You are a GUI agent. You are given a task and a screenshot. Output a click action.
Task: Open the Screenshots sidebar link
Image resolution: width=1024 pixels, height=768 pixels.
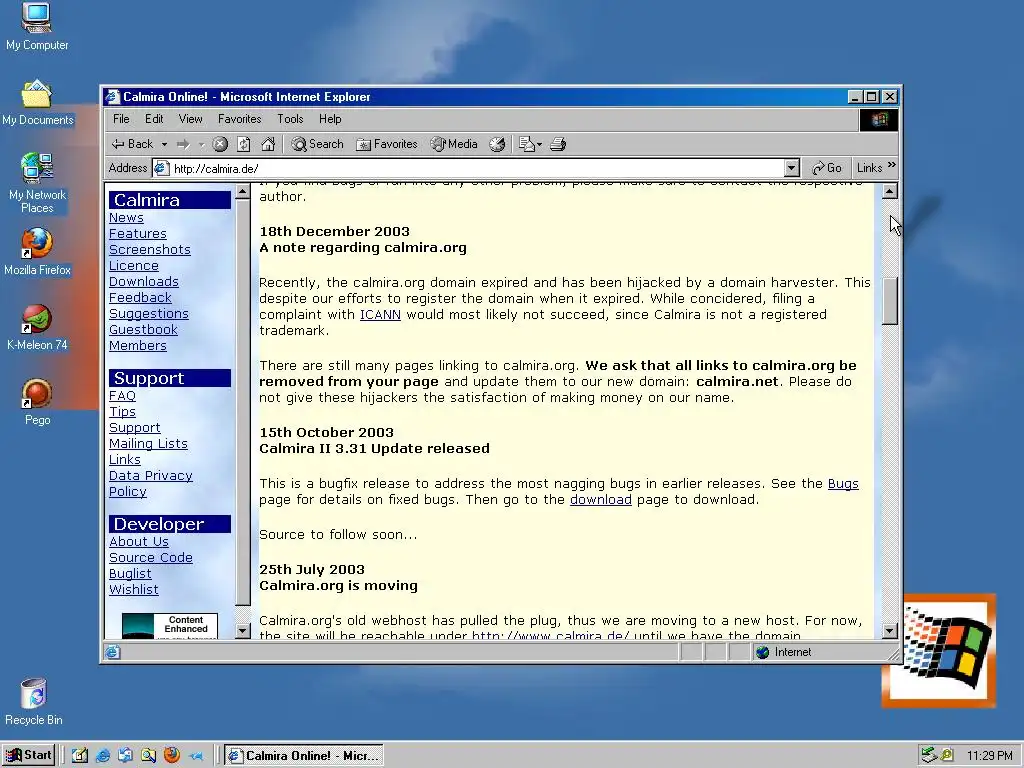[x=150, y=249]
